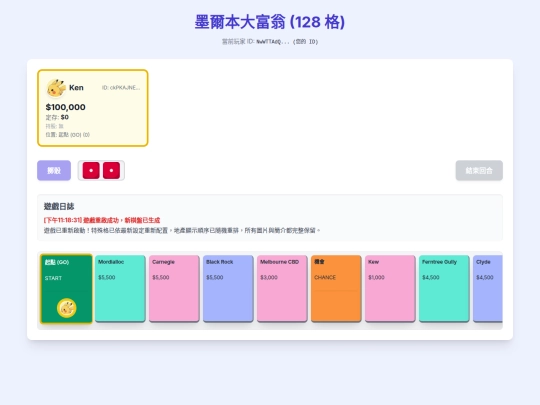Image resolution: width=540 pixels, height=405 pixels.
Task: Click the Pikachu token on START tile
Action: coord(66,308)
